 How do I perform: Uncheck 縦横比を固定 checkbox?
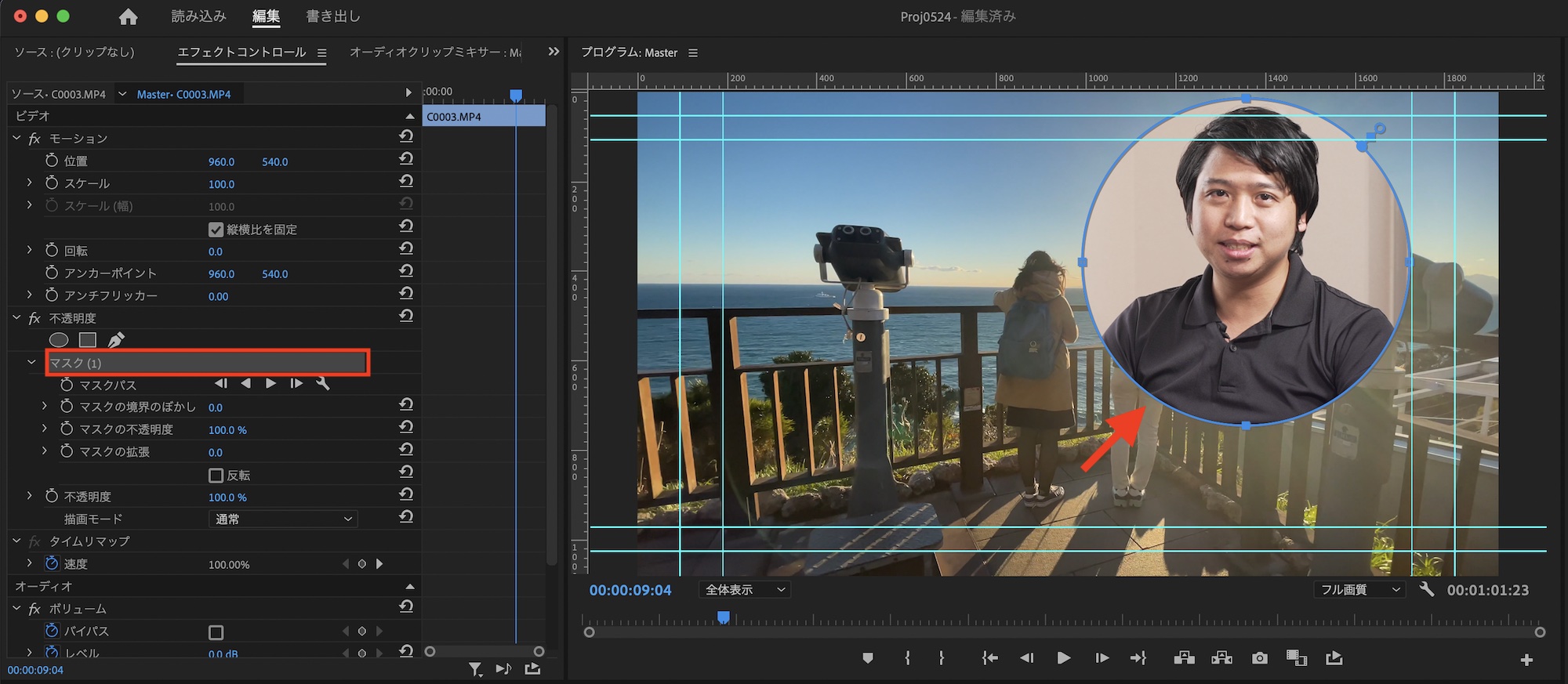[216, 230]
